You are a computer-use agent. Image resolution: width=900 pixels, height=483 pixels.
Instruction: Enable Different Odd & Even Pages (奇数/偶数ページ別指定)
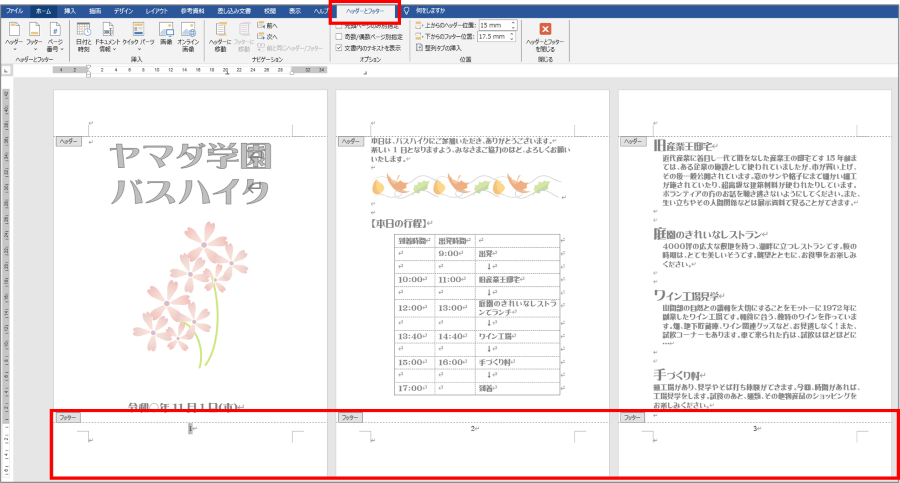369,37
